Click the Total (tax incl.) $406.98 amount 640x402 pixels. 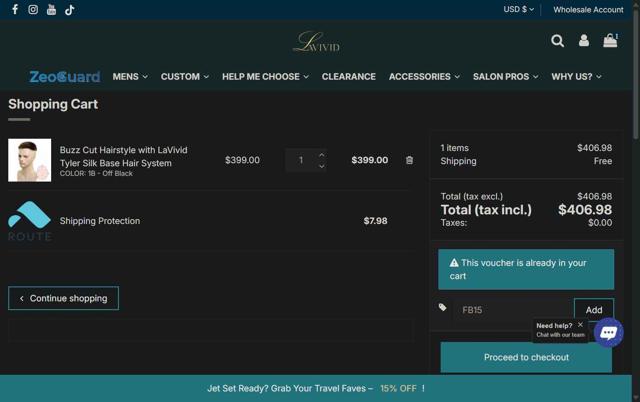585,210
